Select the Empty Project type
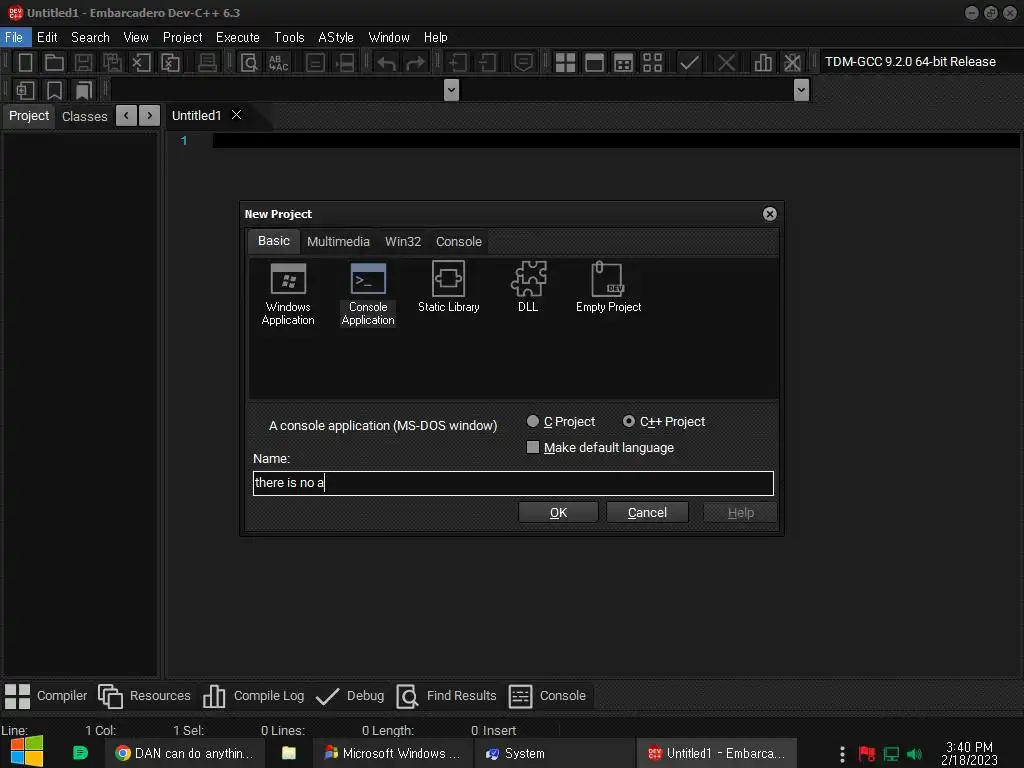1024x768 pixels. click(x=608, y=287)
